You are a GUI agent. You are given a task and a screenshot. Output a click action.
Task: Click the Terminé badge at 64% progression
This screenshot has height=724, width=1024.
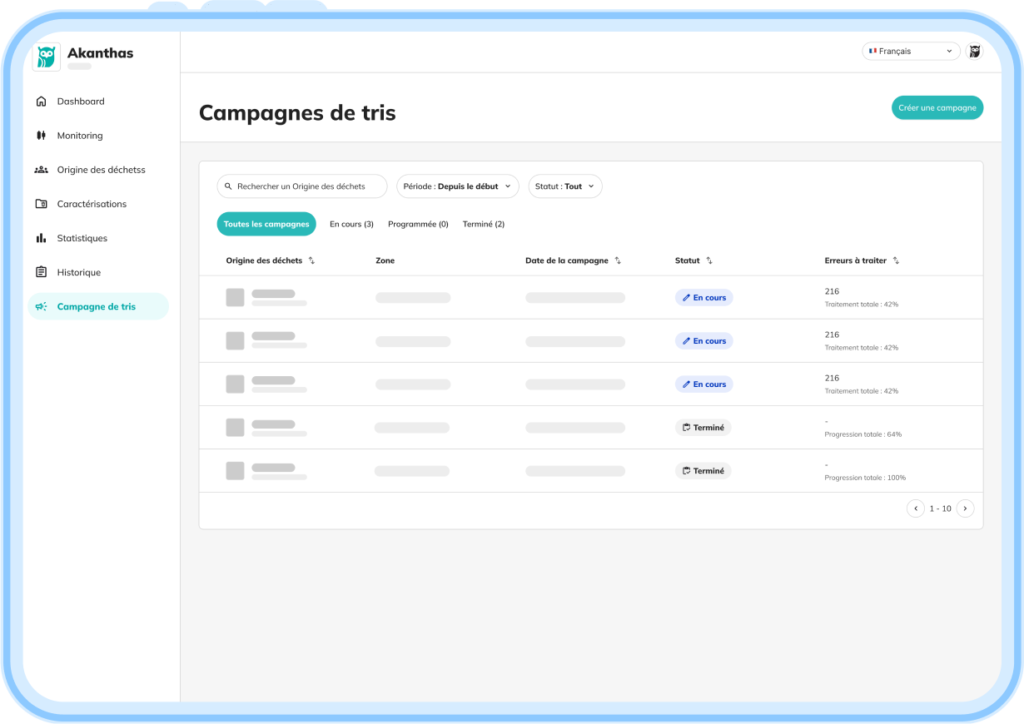pos(703,428)
